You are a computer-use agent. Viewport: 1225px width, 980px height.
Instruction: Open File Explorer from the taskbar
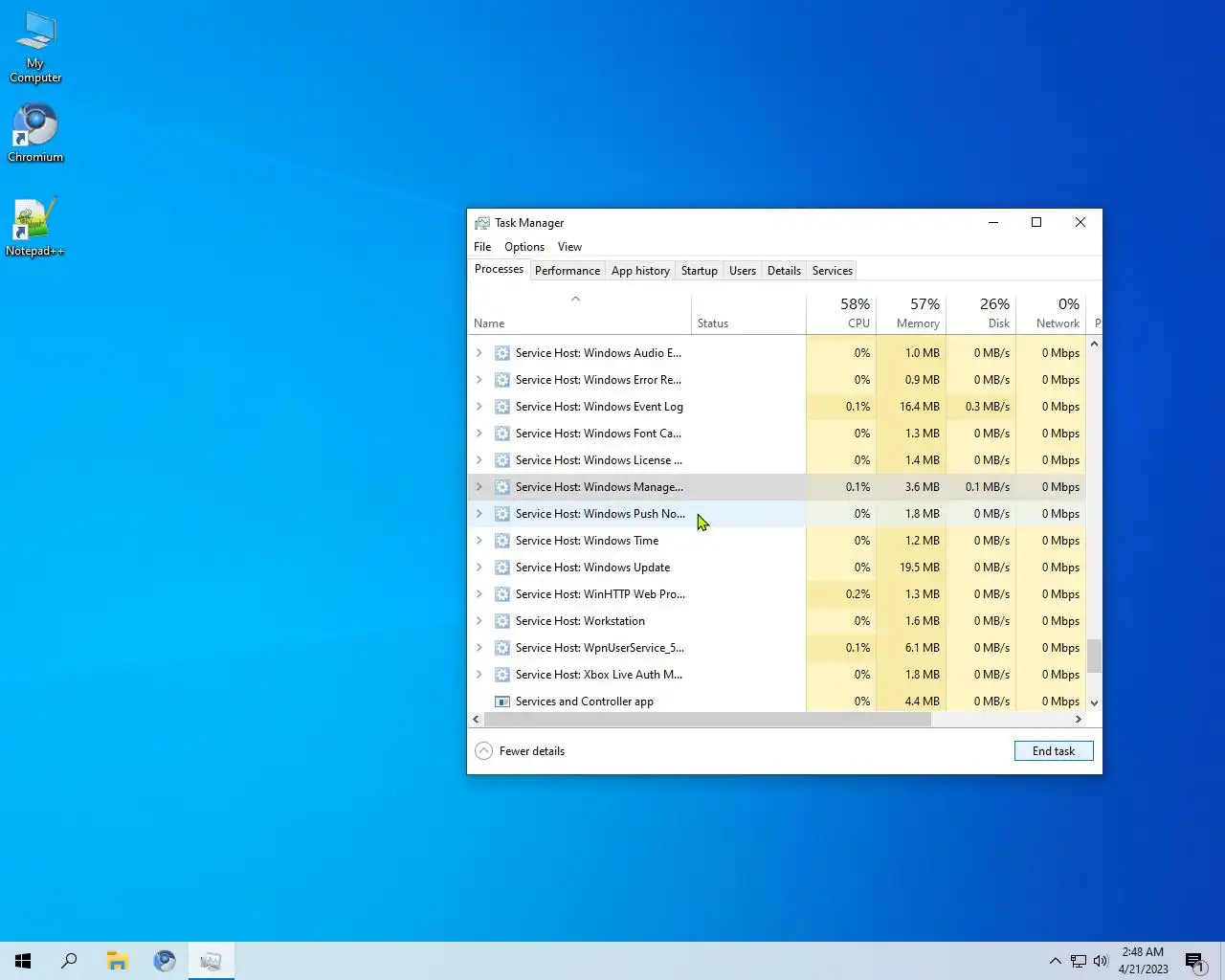(117, 961)
